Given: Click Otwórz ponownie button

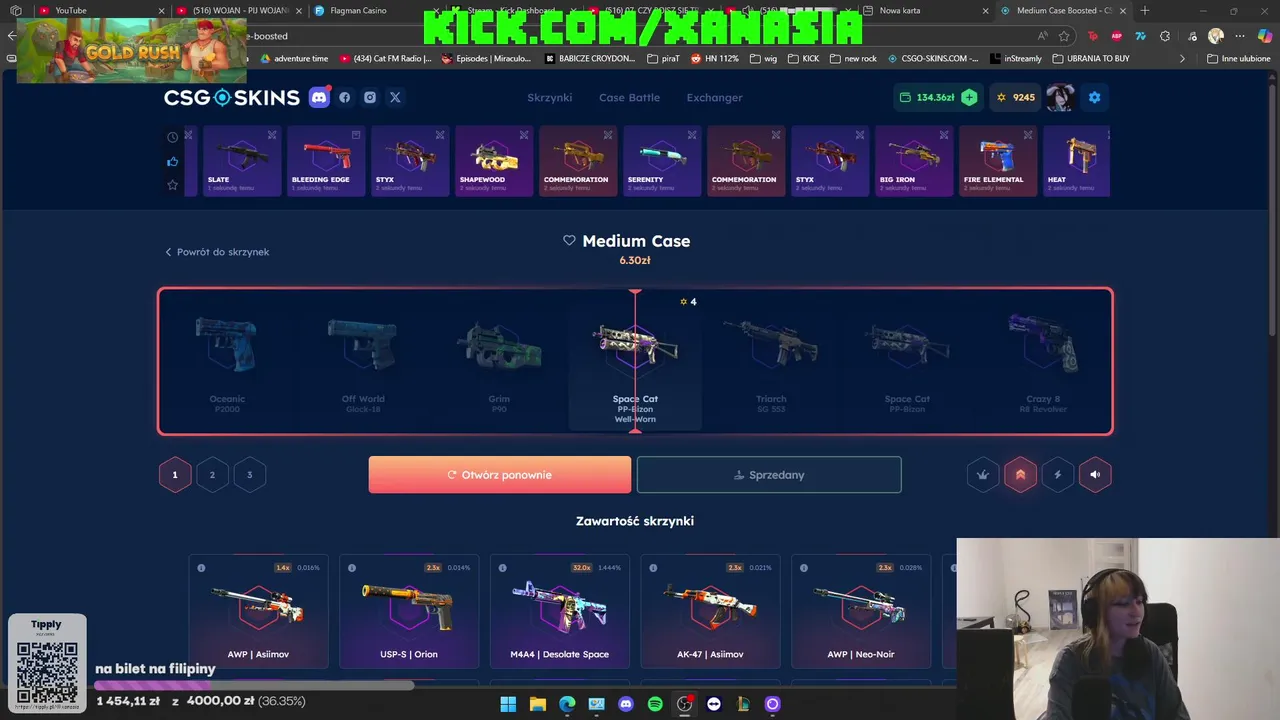Looking at the screenshot, I should click(500, 475).
